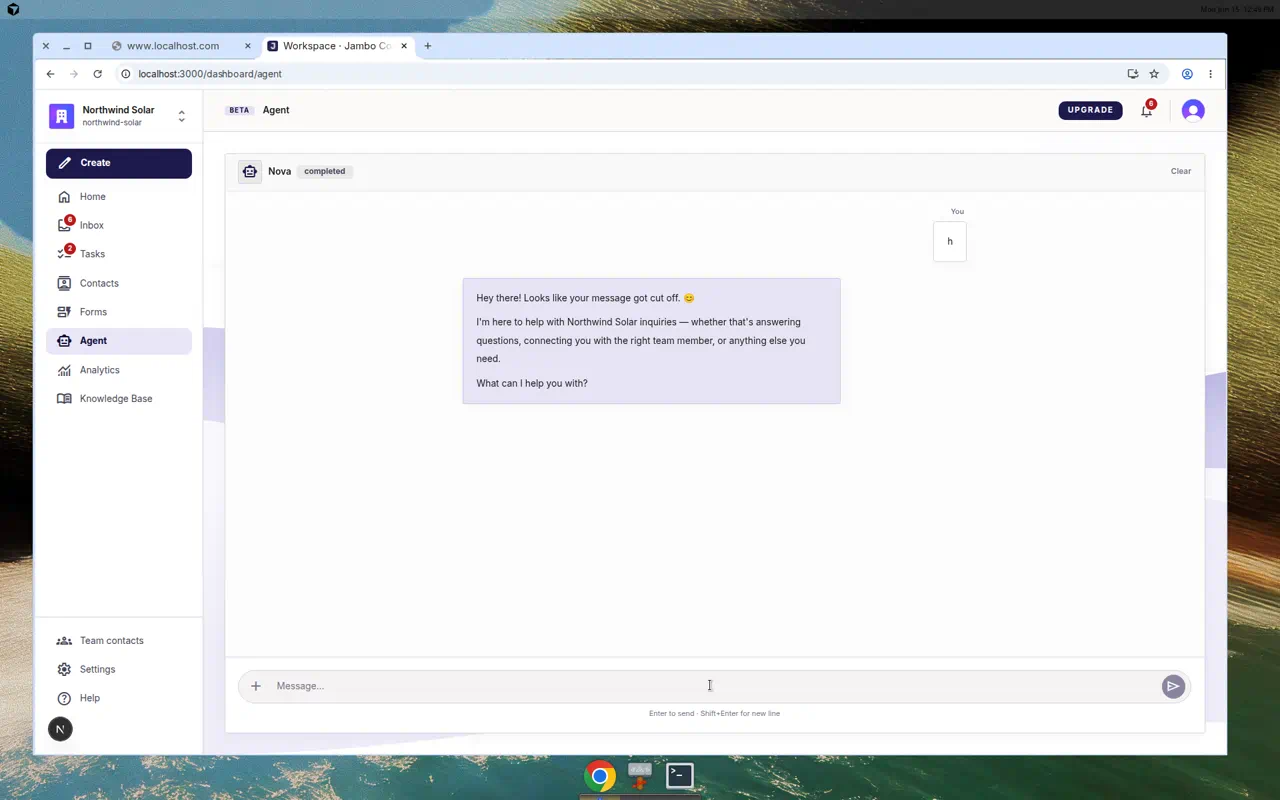Select the Workspace Jambo tab
1280x800 pixels.
(336, 46)
